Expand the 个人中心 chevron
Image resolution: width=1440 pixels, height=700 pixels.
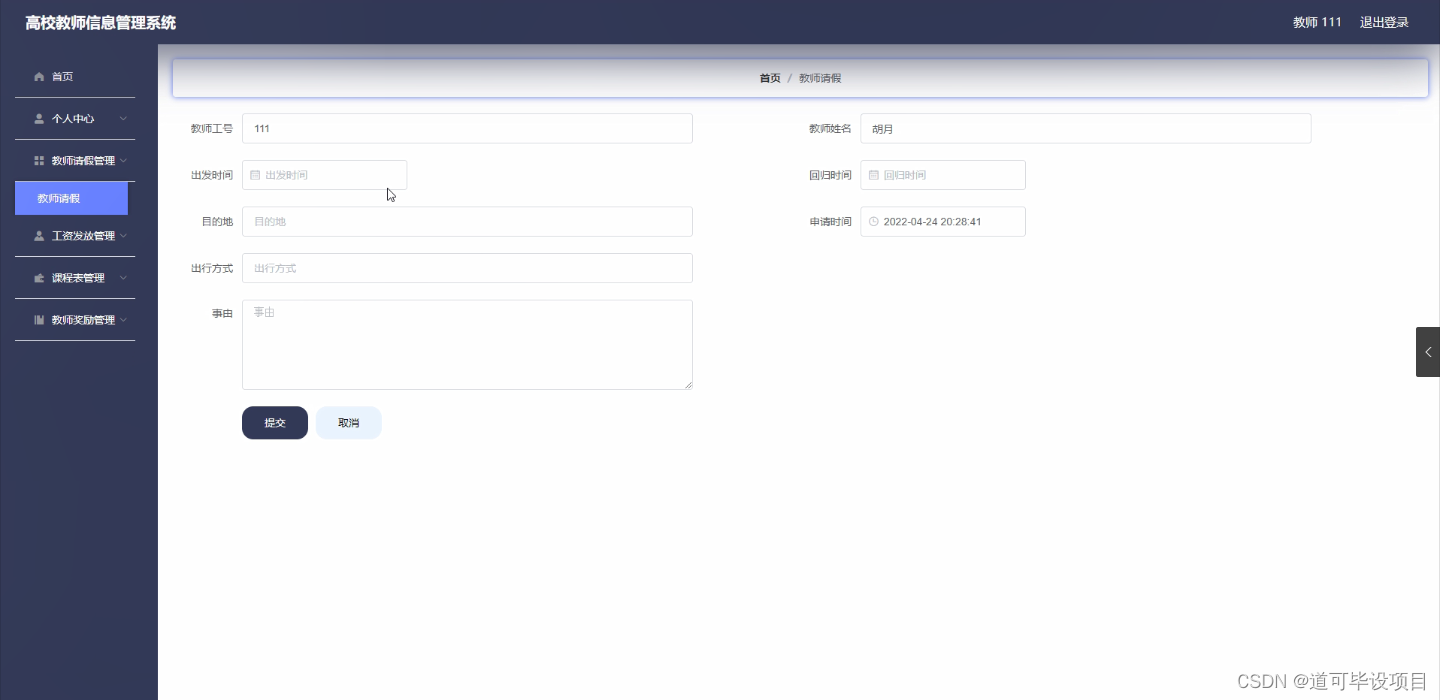[123, 118]
